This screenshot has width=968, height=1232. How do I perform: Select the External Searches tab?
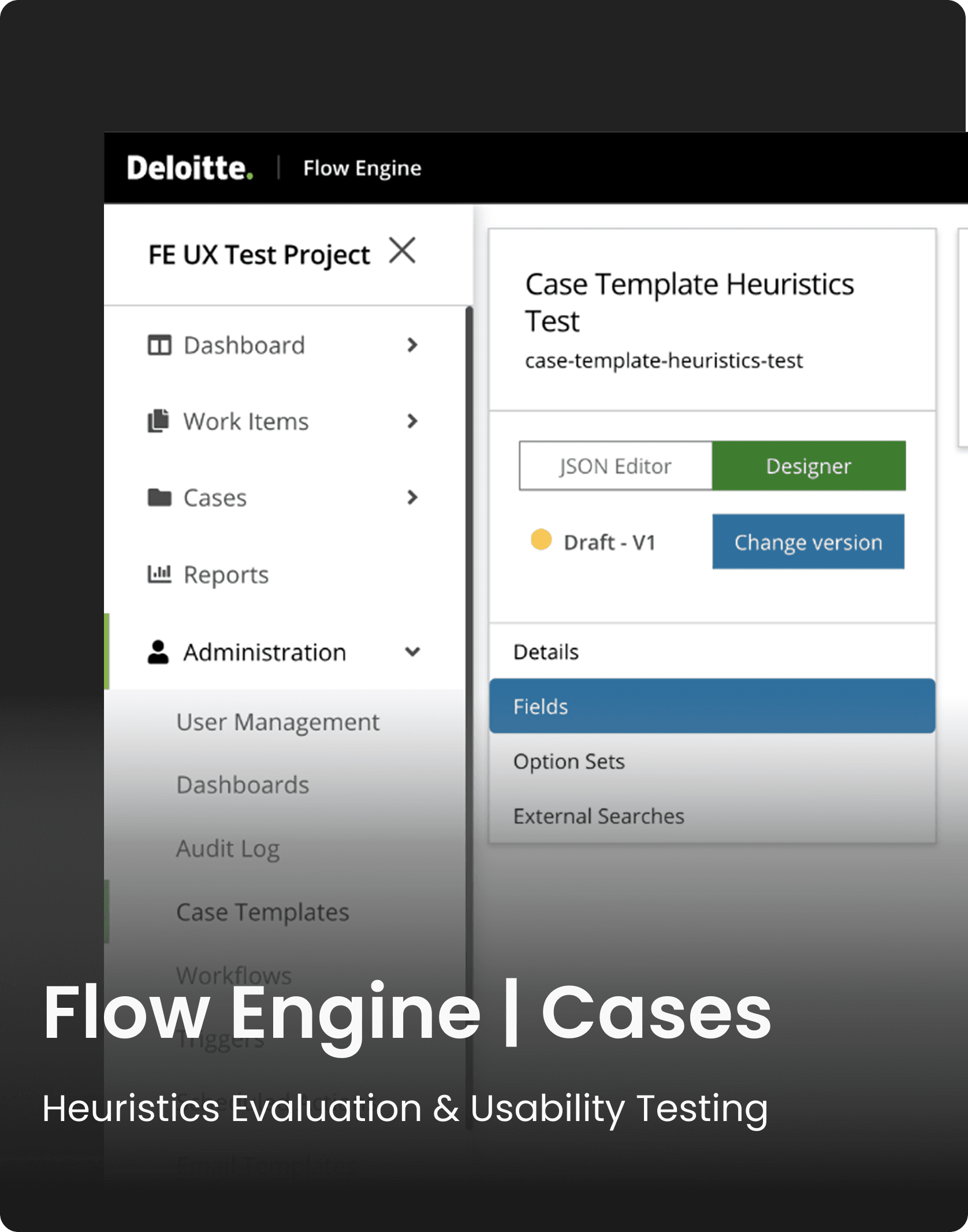point(712,816)
